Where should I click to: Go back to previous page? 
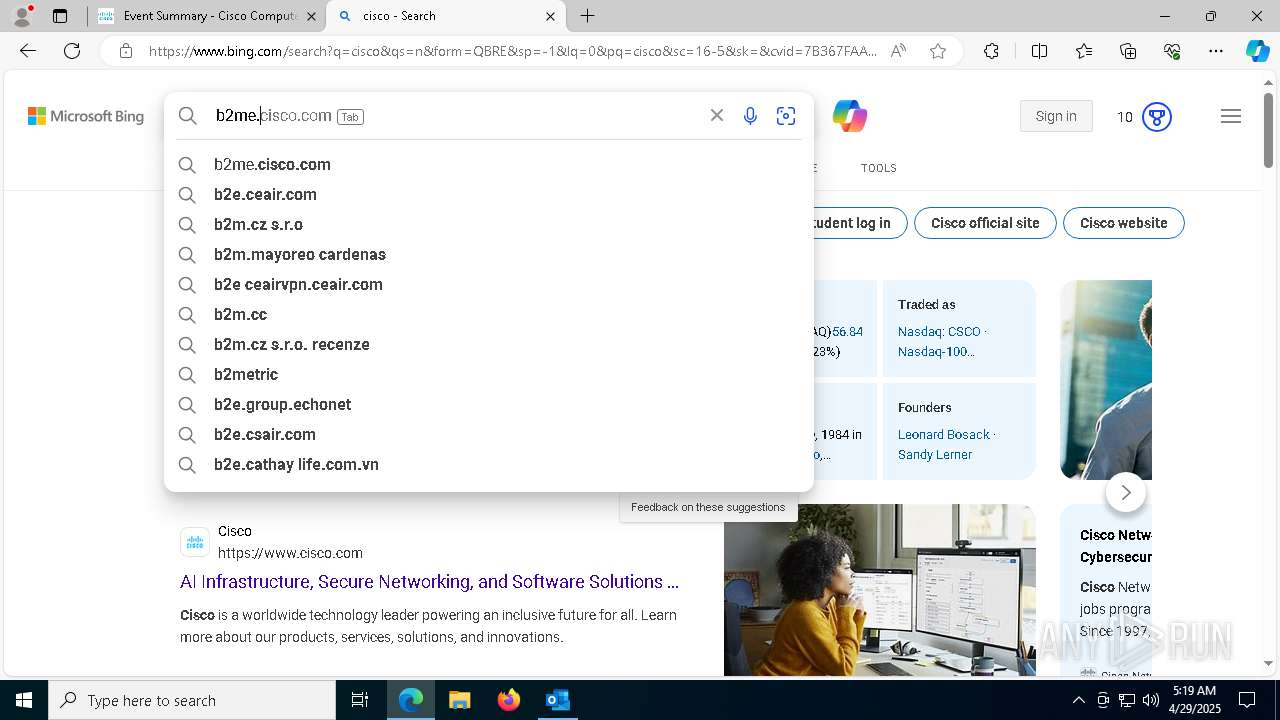point(28,51)
